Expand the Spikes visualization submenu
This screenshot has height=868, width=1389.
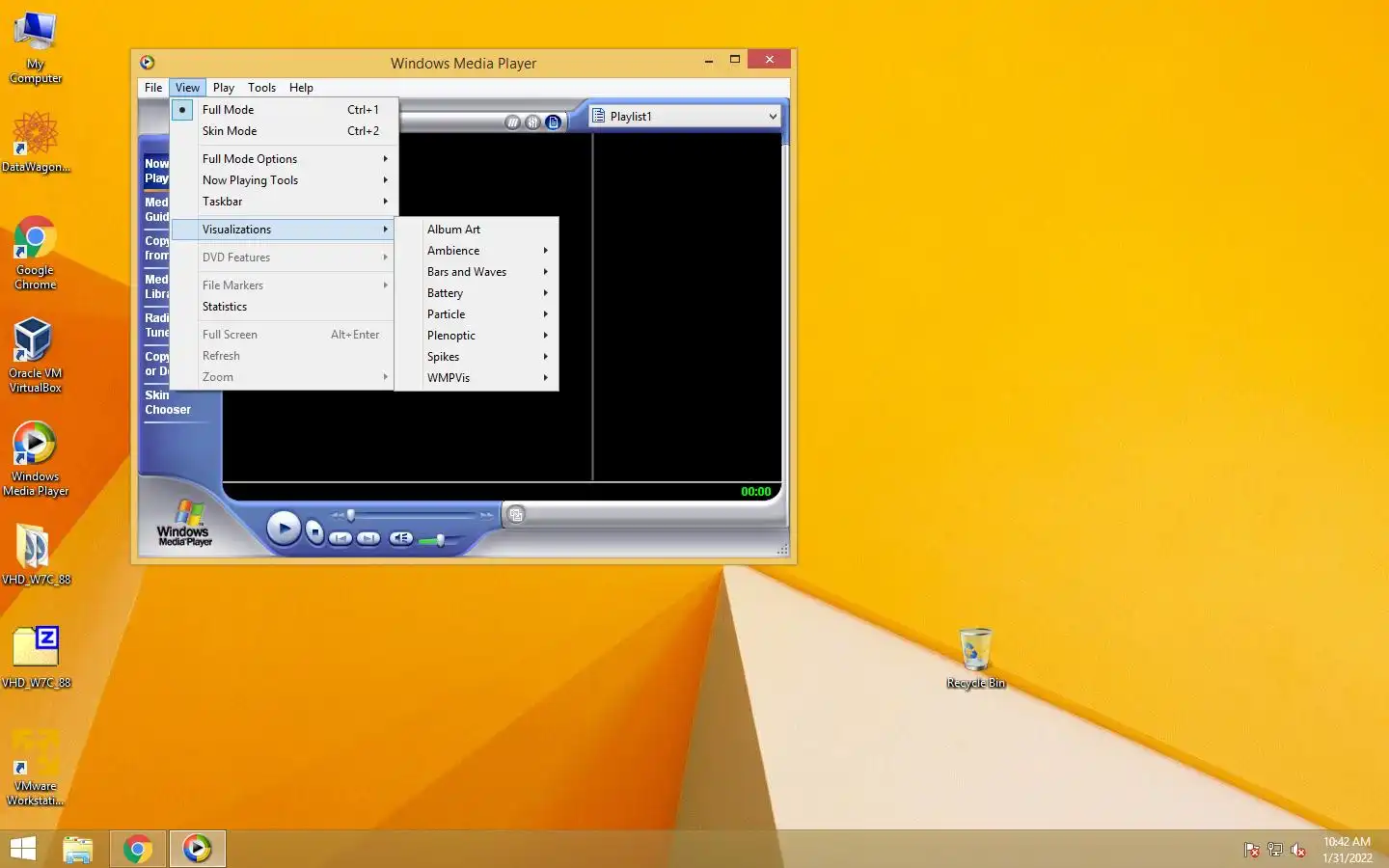477,357
